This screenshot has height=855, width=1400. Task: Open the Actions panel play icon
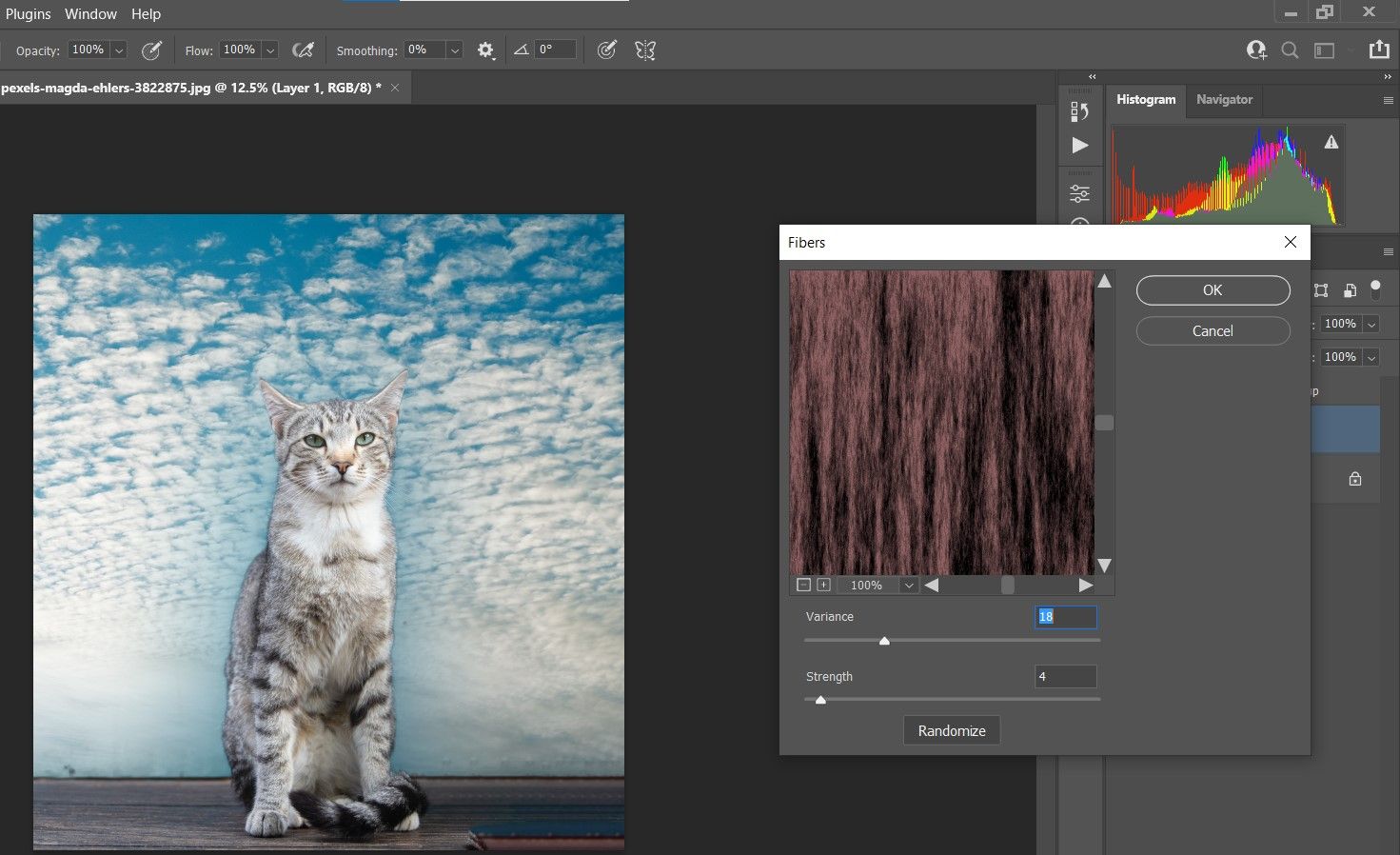pos(1079,146)
